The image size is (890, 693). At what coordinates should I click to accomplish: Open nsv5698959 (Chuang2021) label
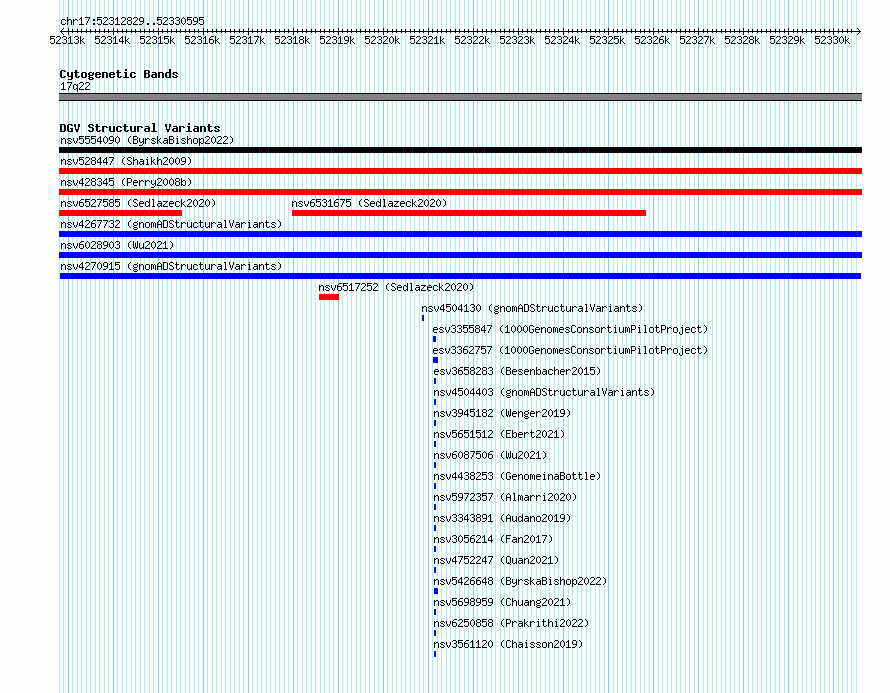pos(502,602)
